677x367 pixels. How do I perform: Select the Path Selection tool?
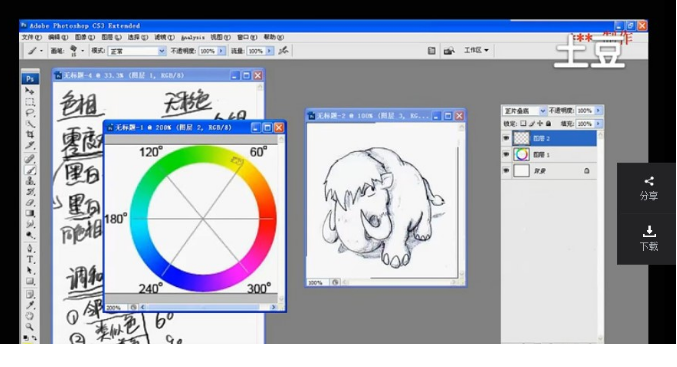click(29, 270)
